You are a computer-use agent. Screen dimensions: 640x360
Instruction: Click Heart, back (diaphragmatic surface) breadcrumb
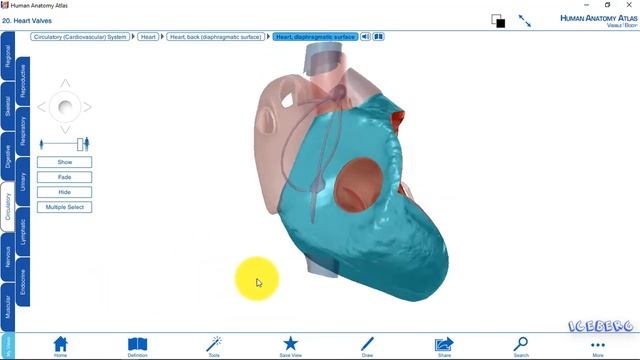[x=216, y=37]
